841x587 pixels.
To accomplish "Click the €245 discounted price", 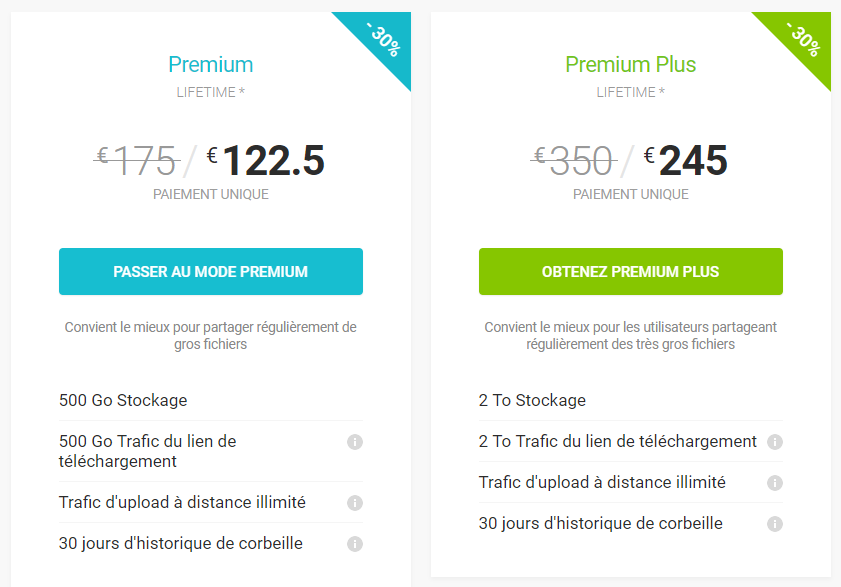I will tap(685, 160).
